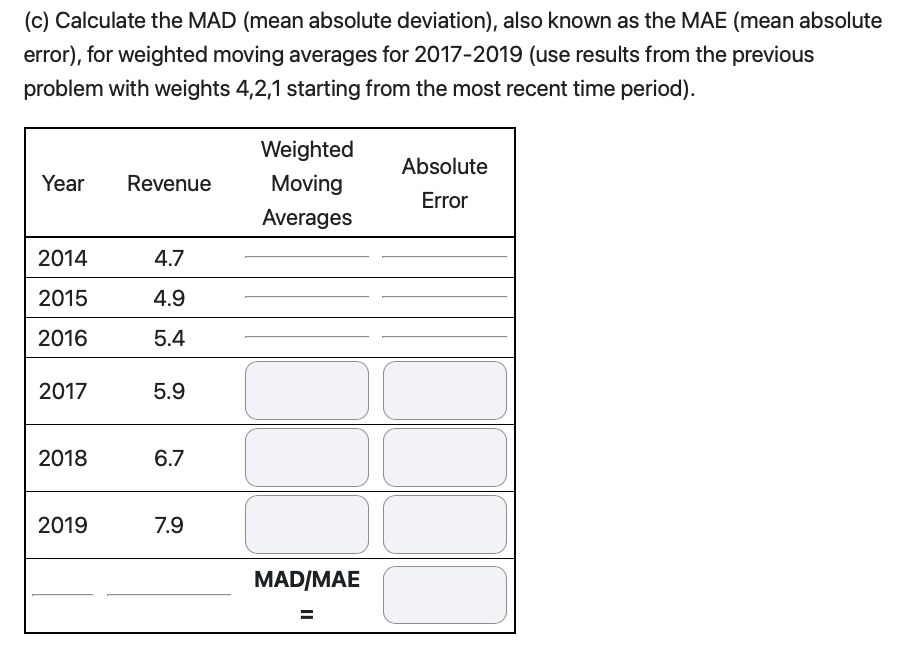Viewport: 921px width, 662px height.
Task: Click the longer blank line beside MAD/MAE row
Action: click(168, 593)
